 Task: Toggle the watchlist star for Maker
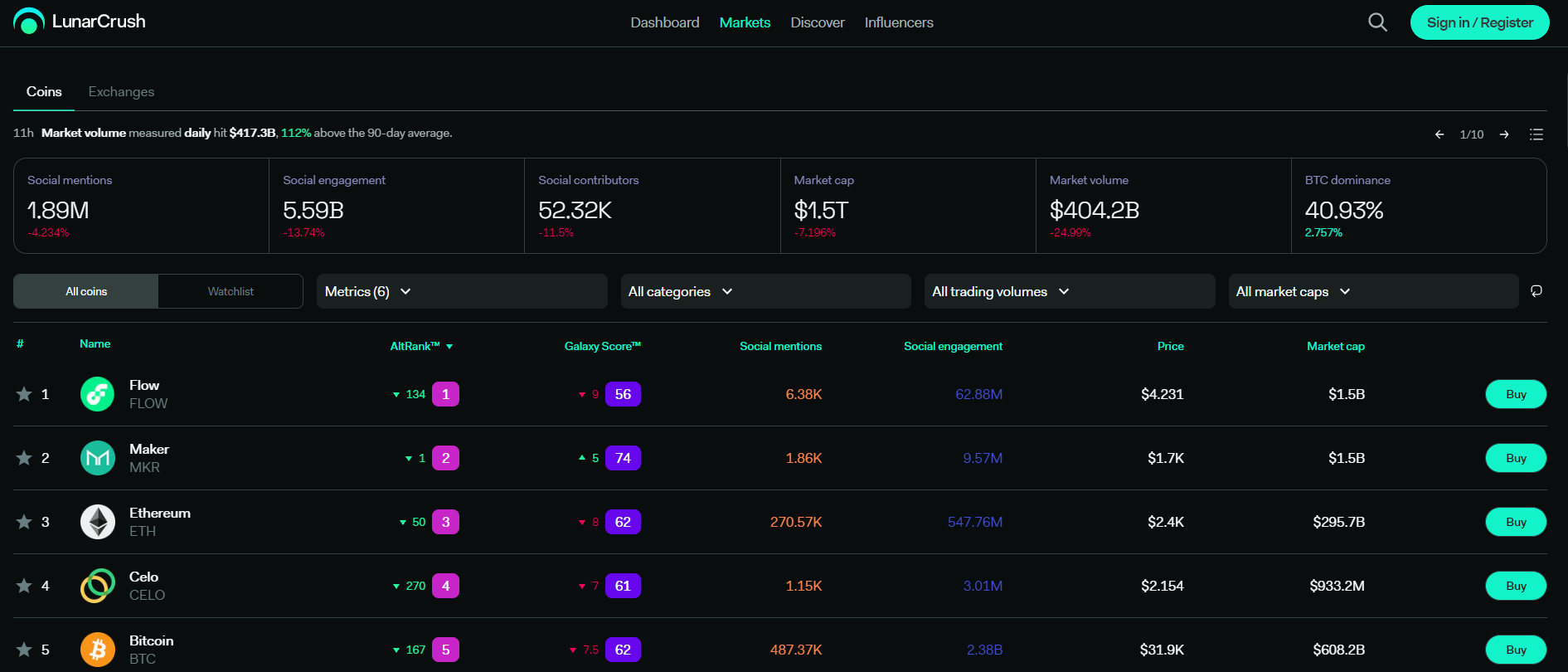coord(24,458)
